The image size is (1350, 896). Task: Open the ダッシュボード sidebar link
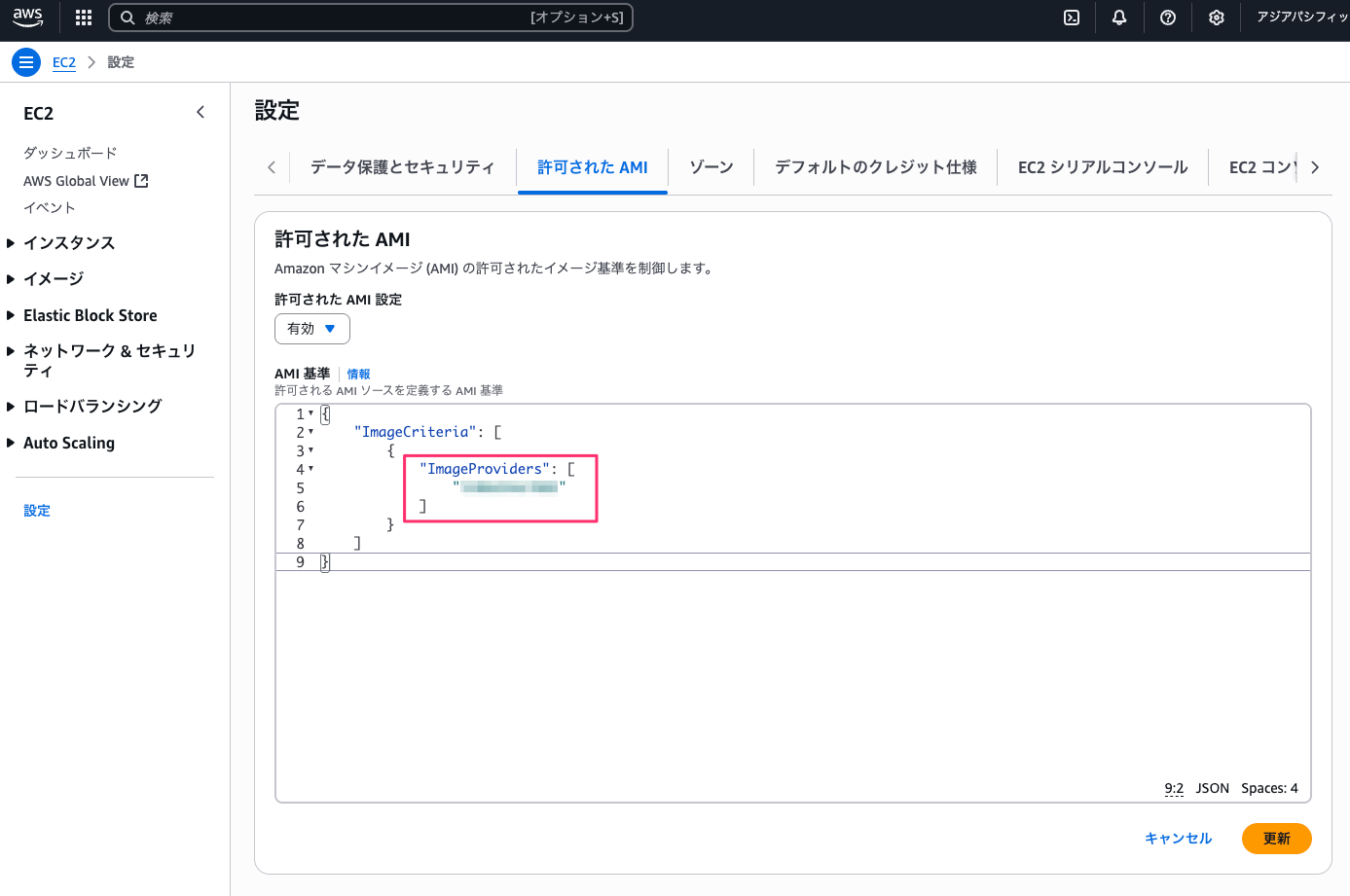[x=70, y=153]
